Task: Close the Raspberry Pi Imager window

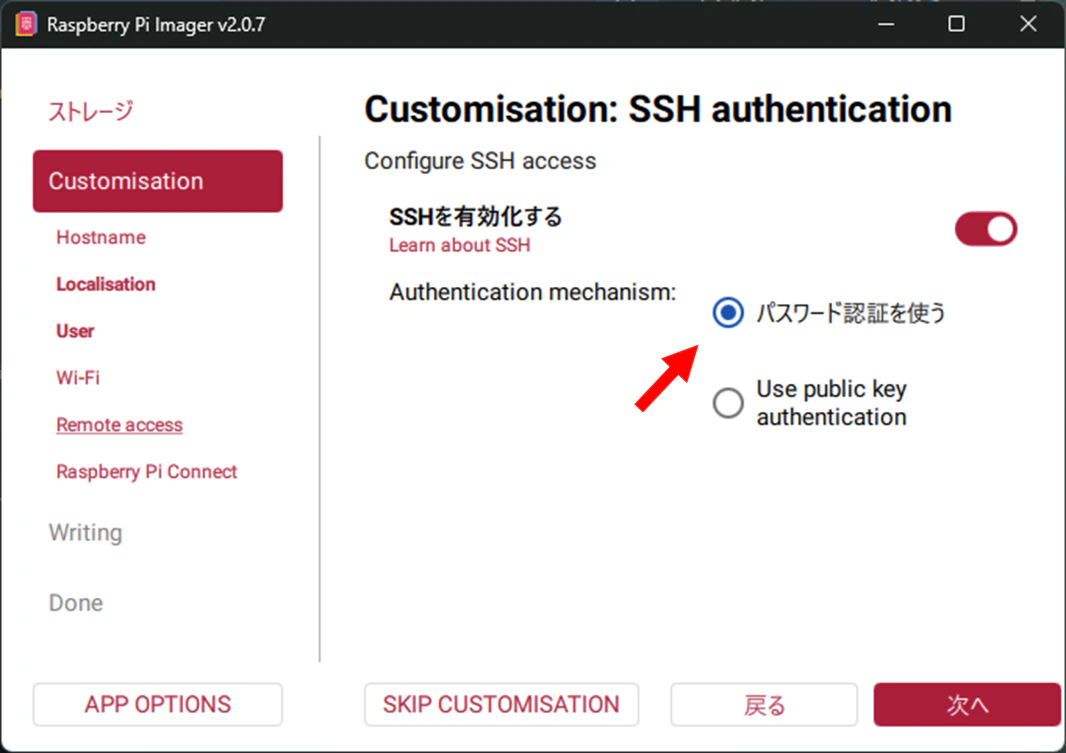Action: [1028, 24]
